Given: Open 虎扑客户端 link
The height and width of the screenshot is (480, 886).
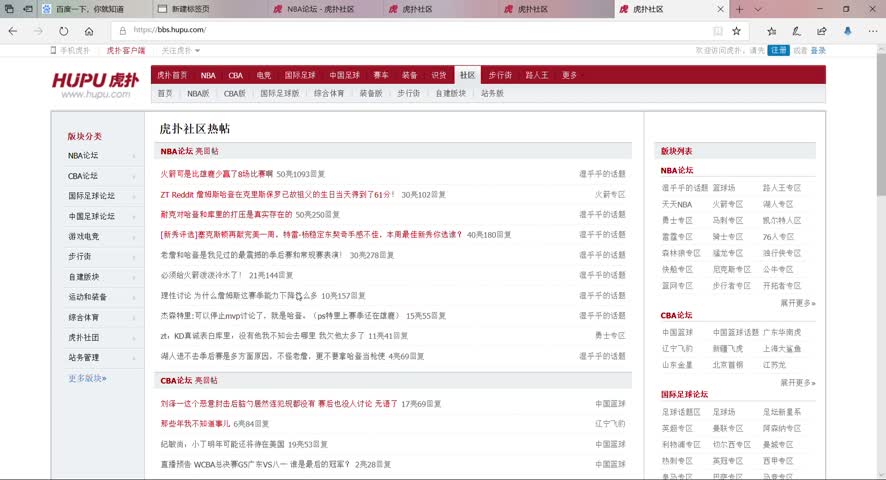Looking at the screenshot, I should pos(126,50).
